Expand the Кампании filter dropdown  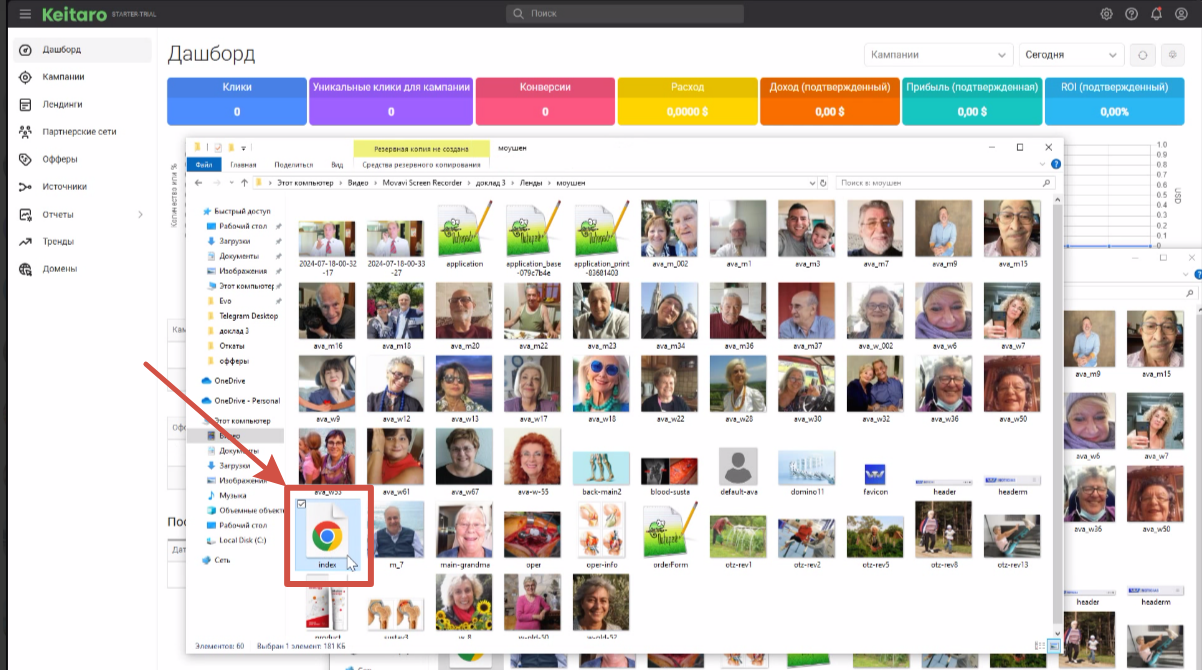[937, 55]
